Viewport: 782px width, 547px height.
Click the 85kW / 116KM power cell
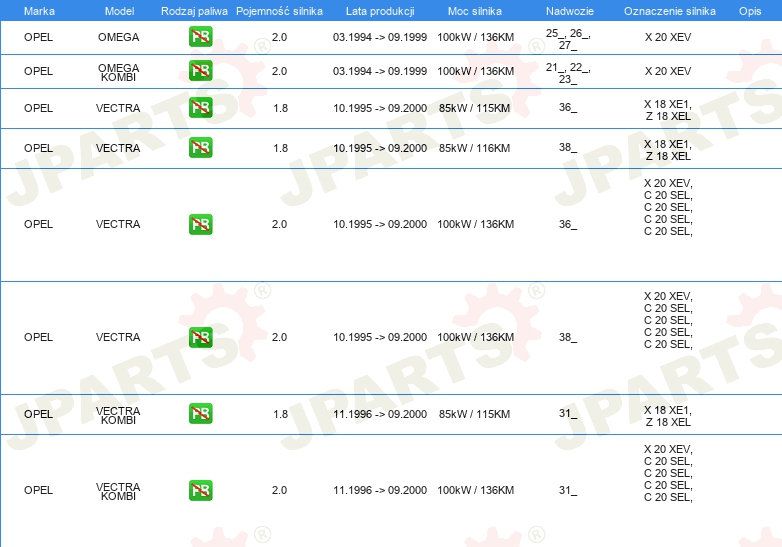coord(475,148)
